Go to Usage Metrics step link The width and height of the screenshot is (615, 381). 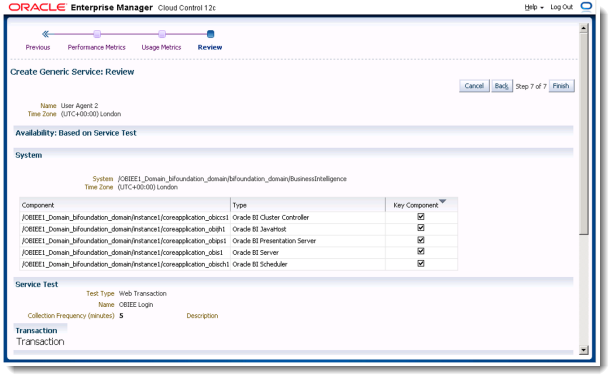coord(161,47)
